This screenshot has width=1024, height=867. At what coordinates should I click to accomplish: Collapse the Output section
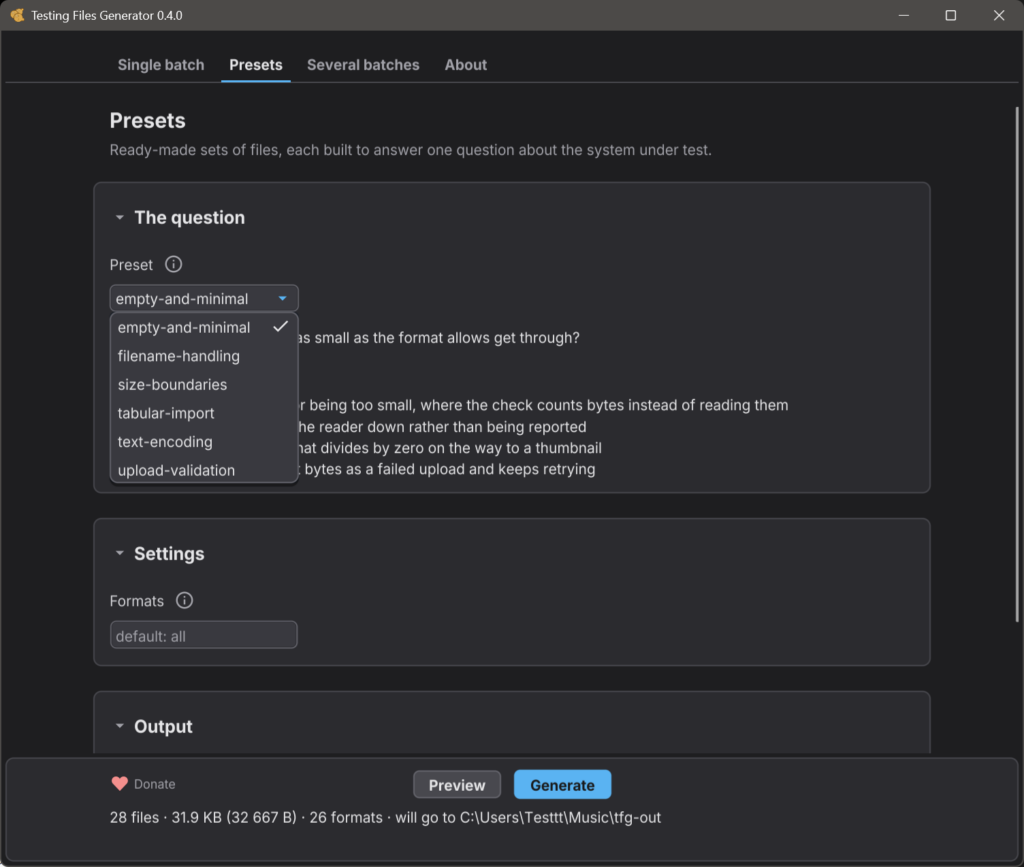click(x=120, y=726)
